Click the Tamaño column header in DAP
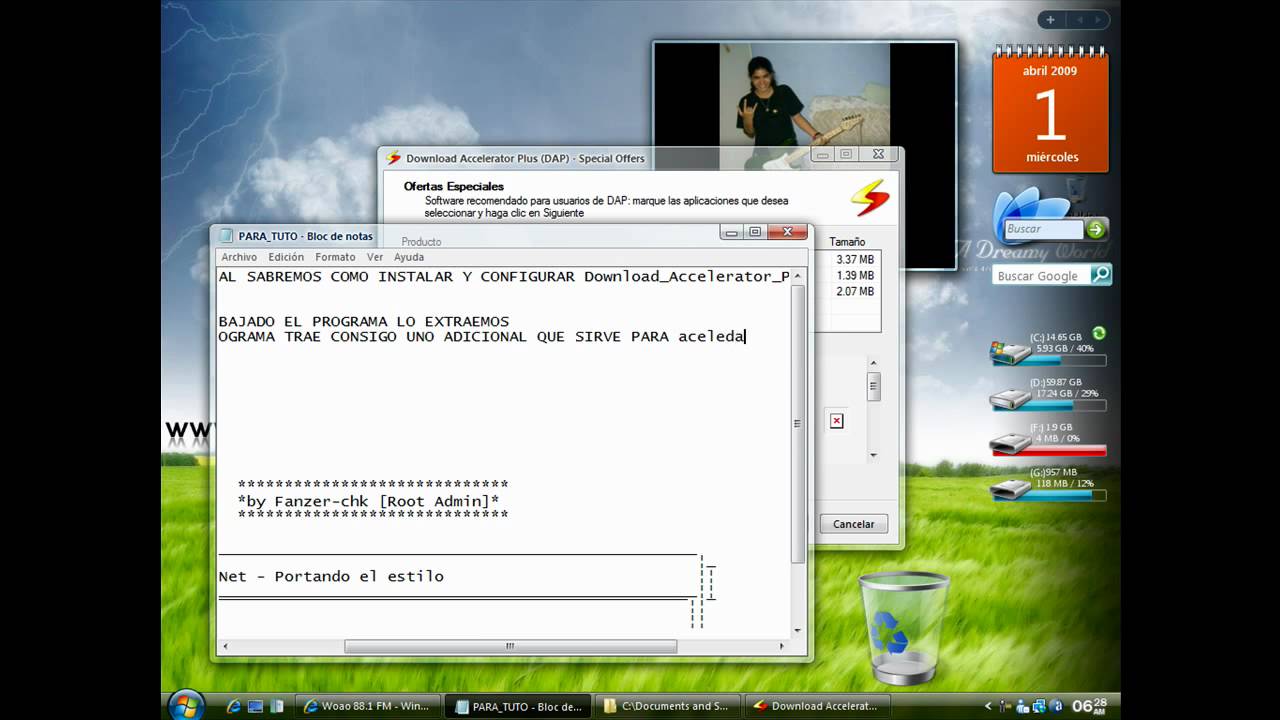Image resolution: width=1280 pixels, height=720 pixels. tap(846, 241)
